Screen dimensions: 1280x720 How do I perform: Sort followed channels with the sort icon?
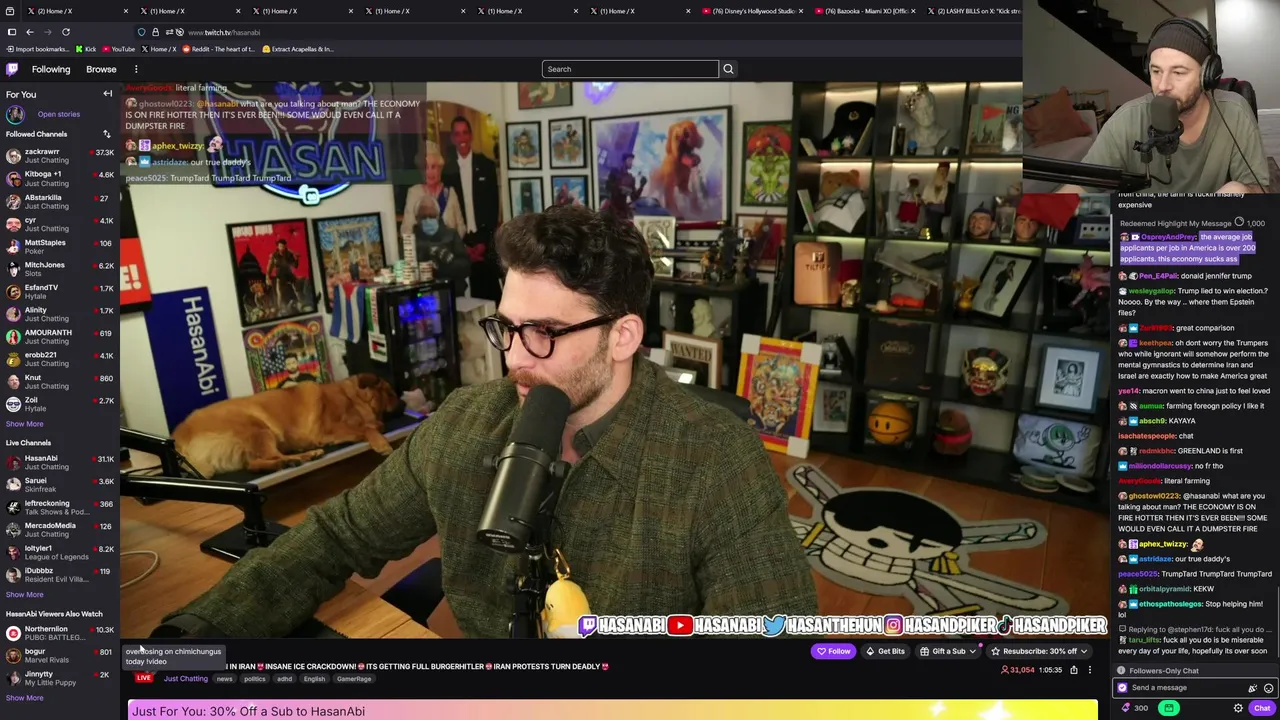tap(107, 134)
